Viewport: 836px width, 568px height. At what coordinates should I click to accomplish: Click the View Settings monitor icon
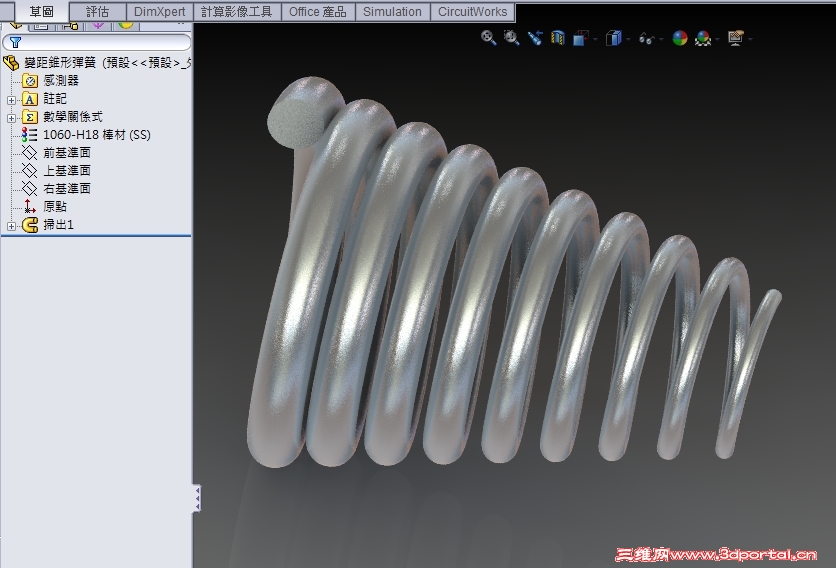pyautogui.click(x=736, y=38)
